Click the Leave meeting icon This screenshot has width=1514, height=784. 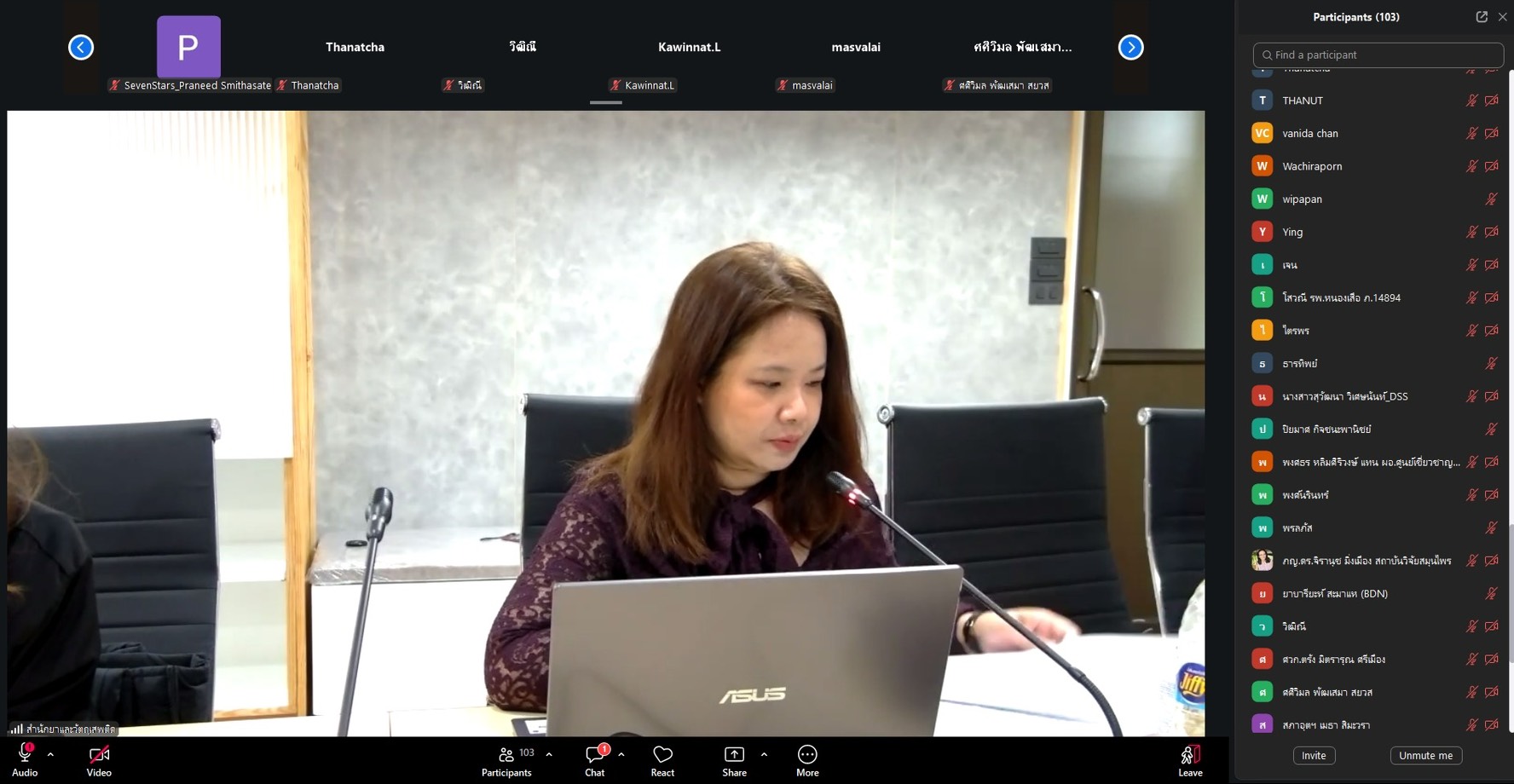click(1190, 755)
